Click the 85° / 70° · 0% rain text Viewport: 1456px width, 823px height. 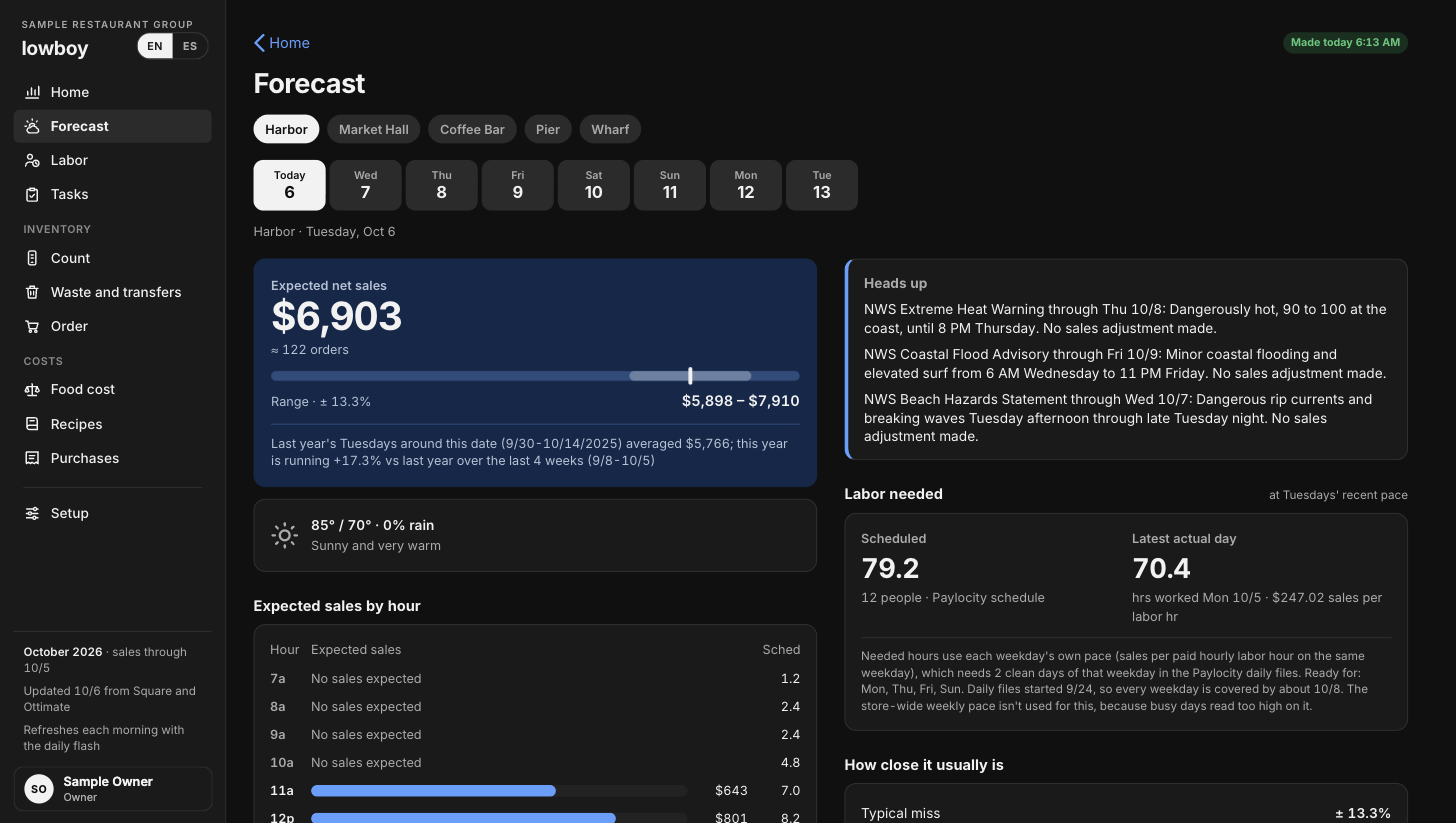(372, 525)
